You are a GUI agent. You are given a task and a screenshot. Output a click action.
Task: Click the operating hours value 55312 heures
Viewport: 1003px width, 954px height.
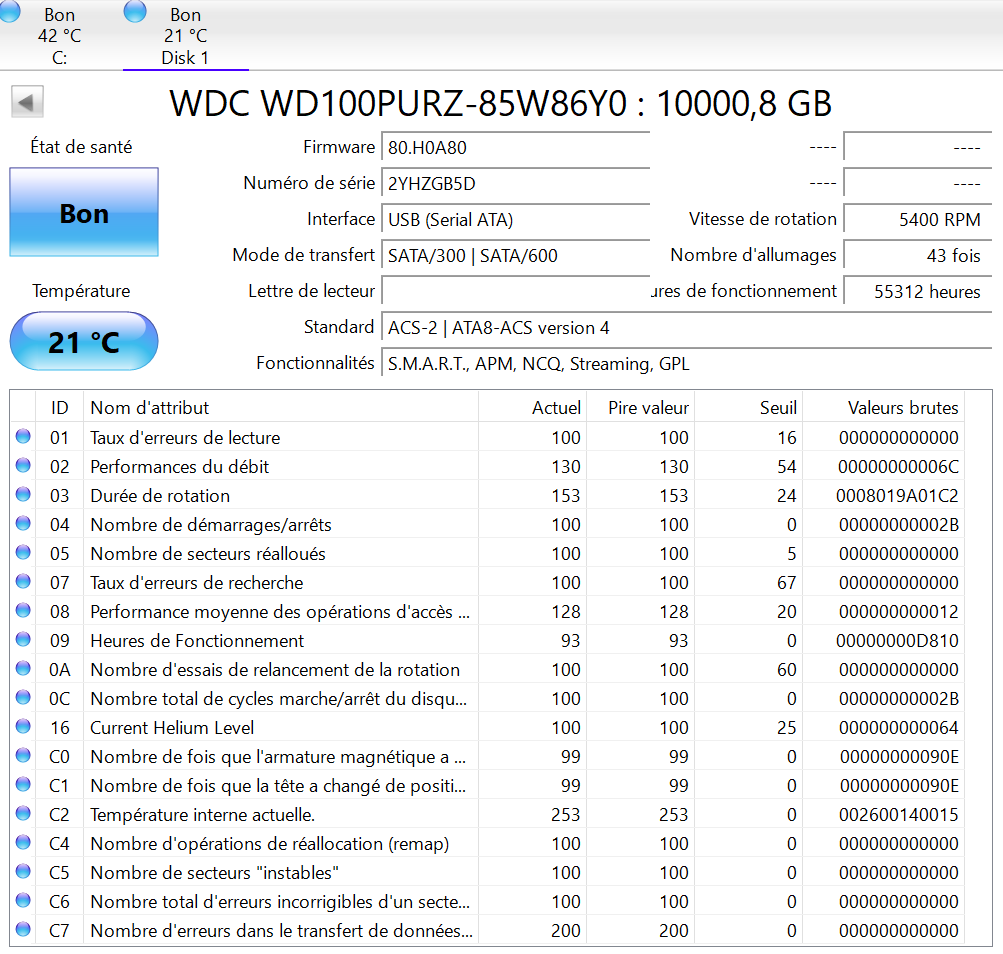918,291
